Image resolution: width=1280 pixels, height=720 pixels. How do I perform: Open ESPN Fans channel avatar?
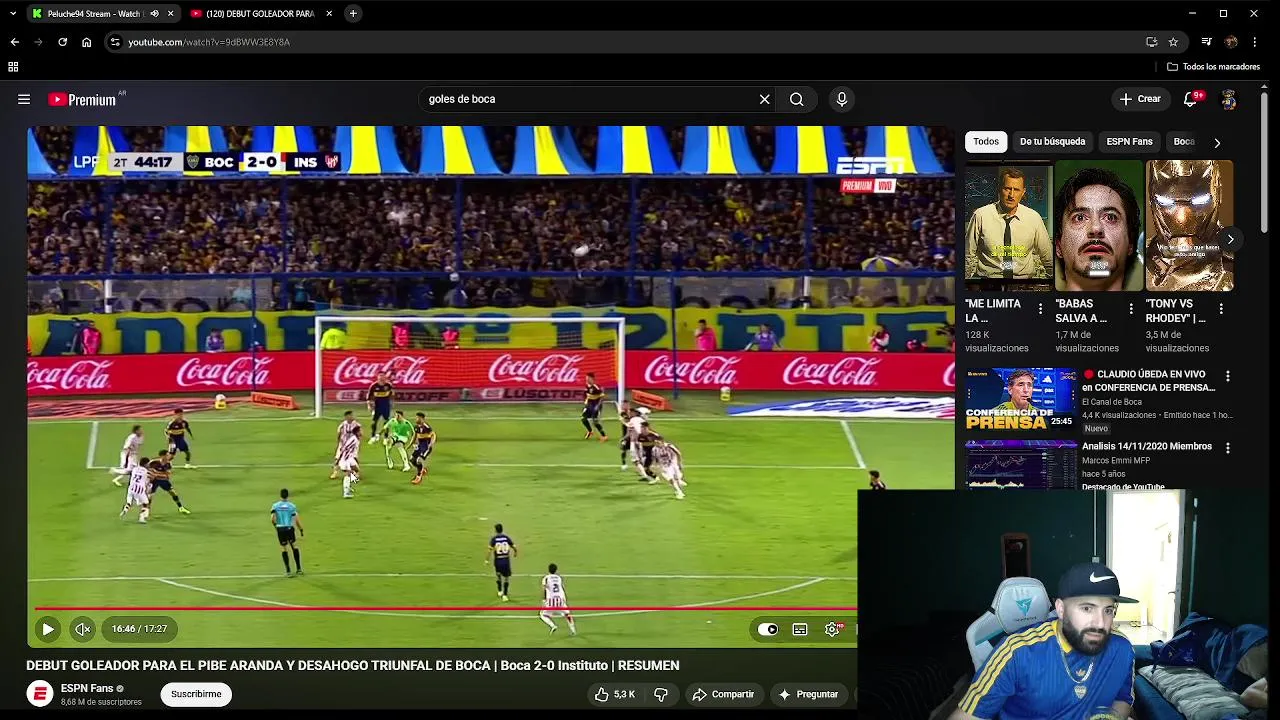pyautogui.click(x=40, y=694)
